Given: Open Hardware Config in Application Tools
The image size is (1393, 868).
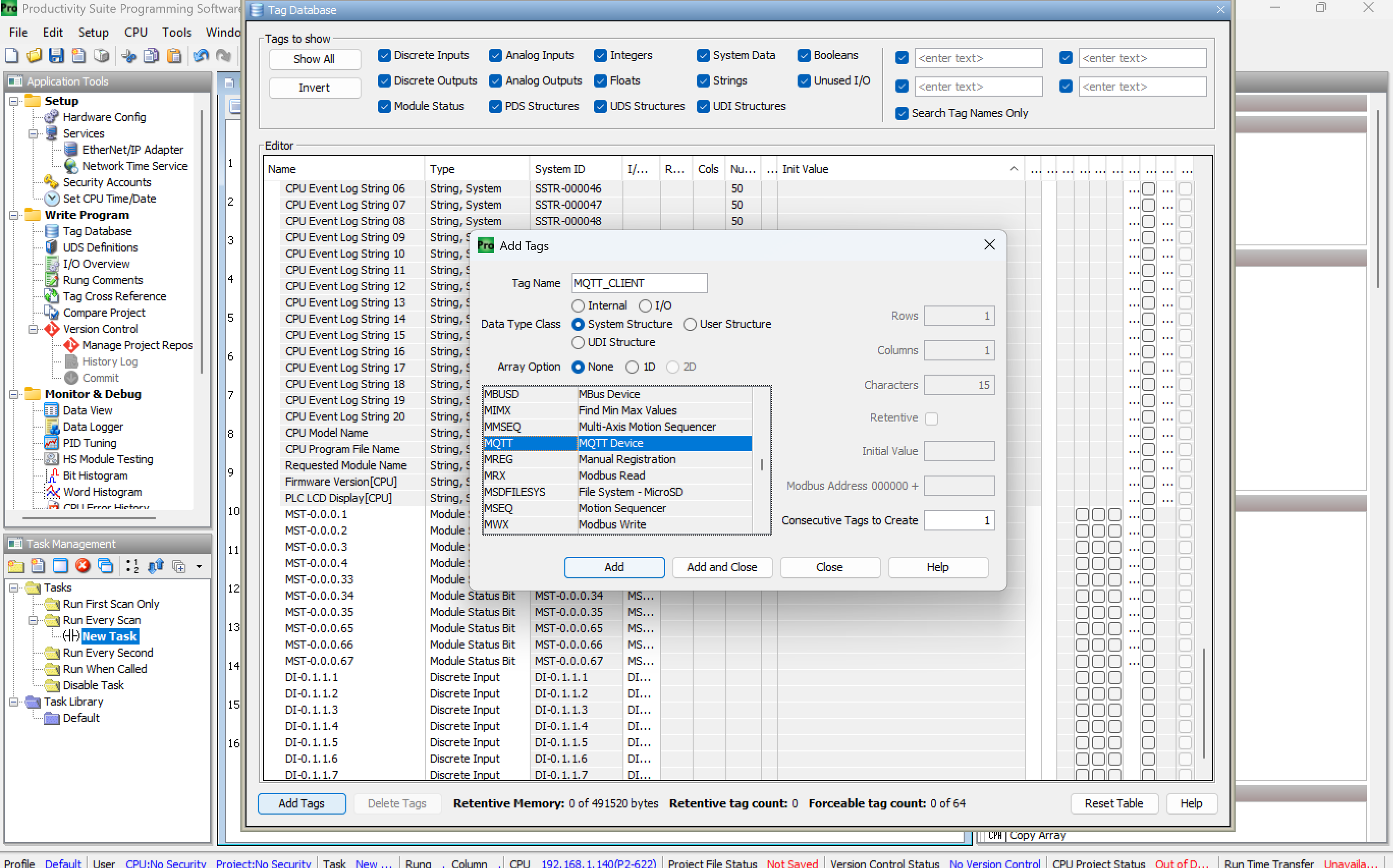Looking at the screenshot, I should click(x=104, y=117).
